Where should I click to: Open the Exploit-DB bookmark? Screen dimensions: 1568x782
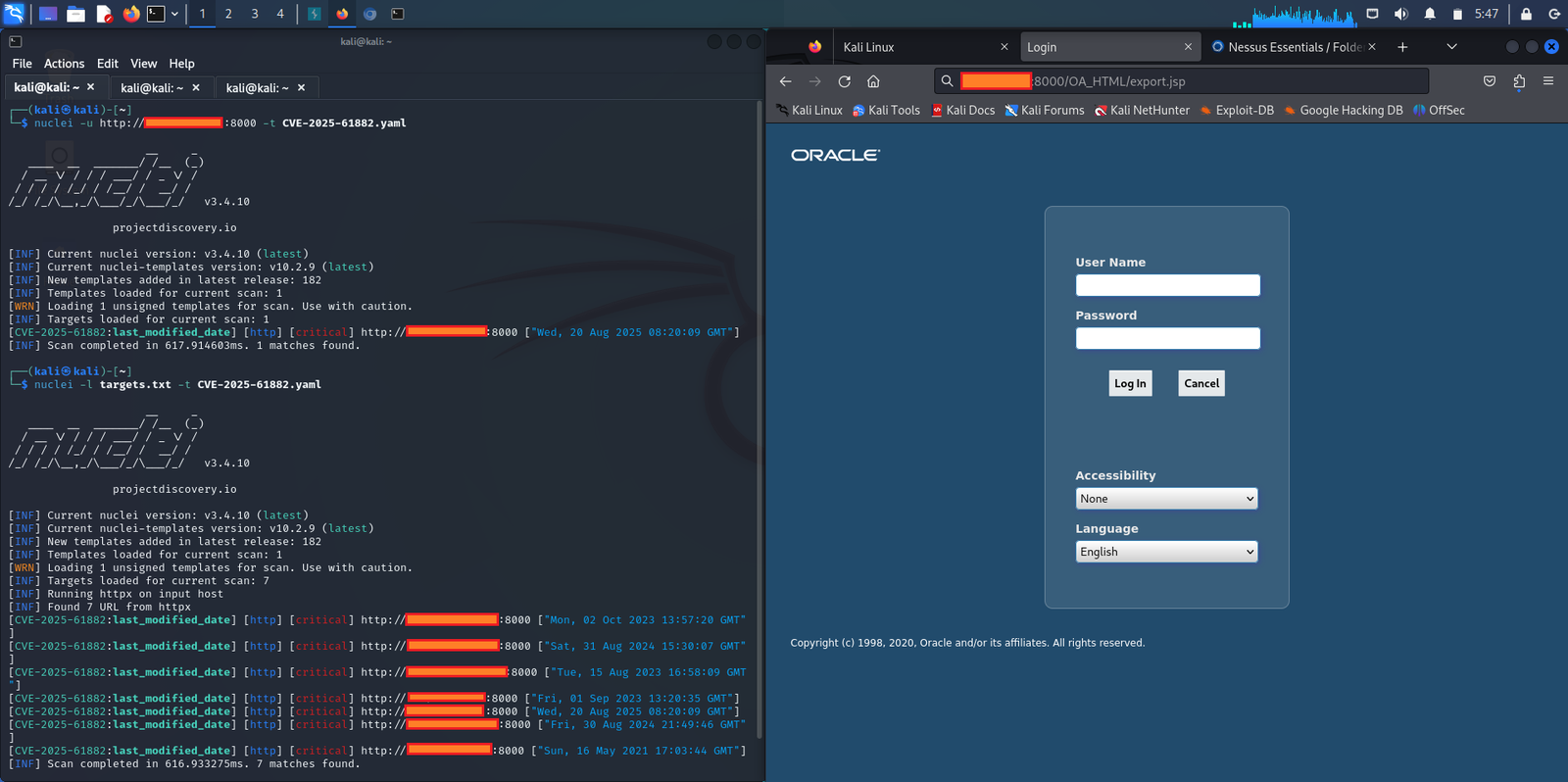(x=1237, y=111)
